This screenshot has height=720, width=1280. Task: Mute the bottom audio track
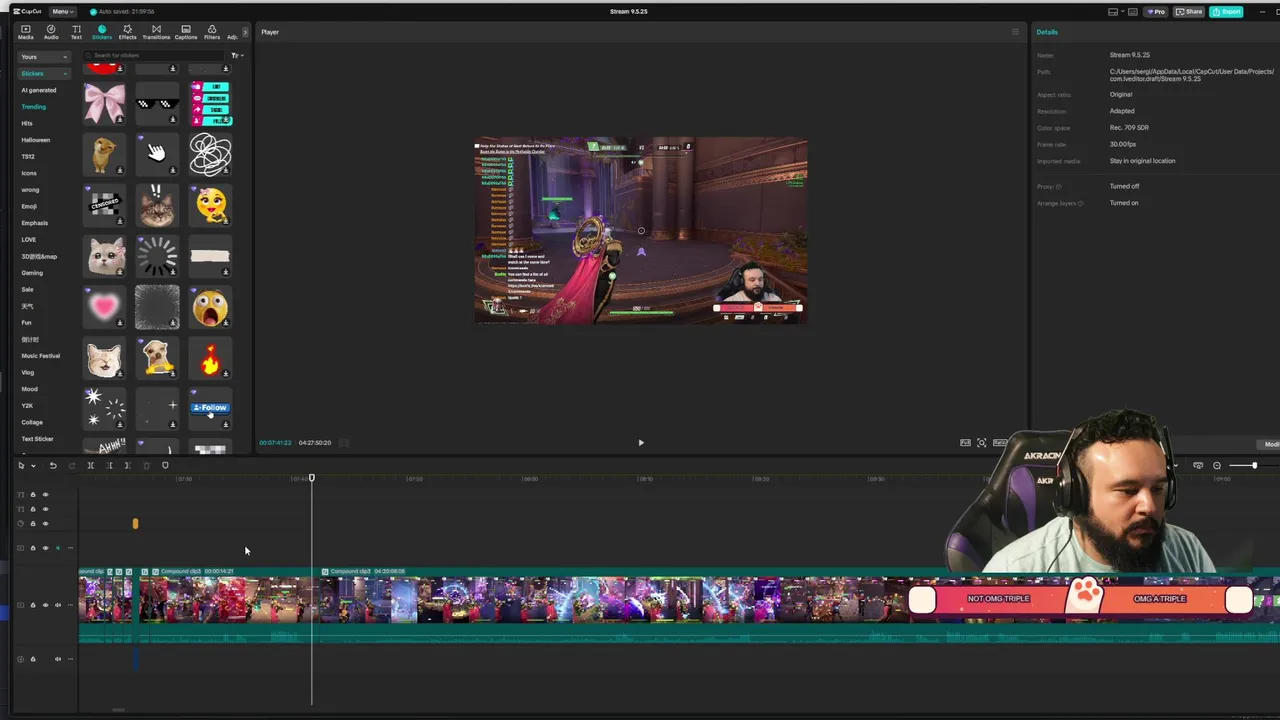pyautogui.click(x=57, y=659)
